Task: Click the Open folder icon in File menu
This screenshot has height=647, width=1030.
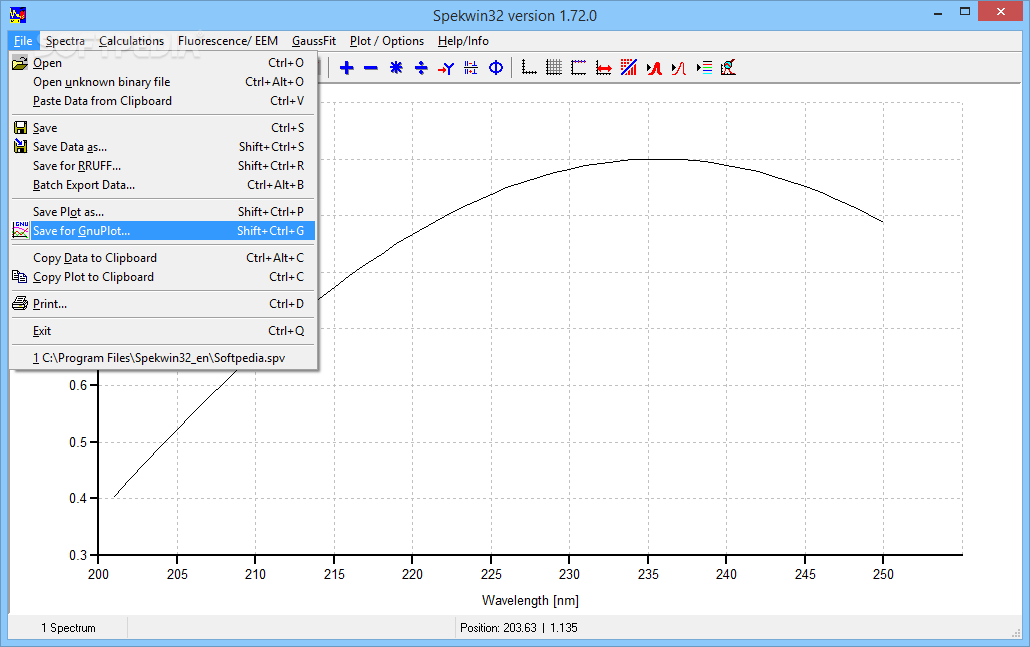Action: coord(20,63)
